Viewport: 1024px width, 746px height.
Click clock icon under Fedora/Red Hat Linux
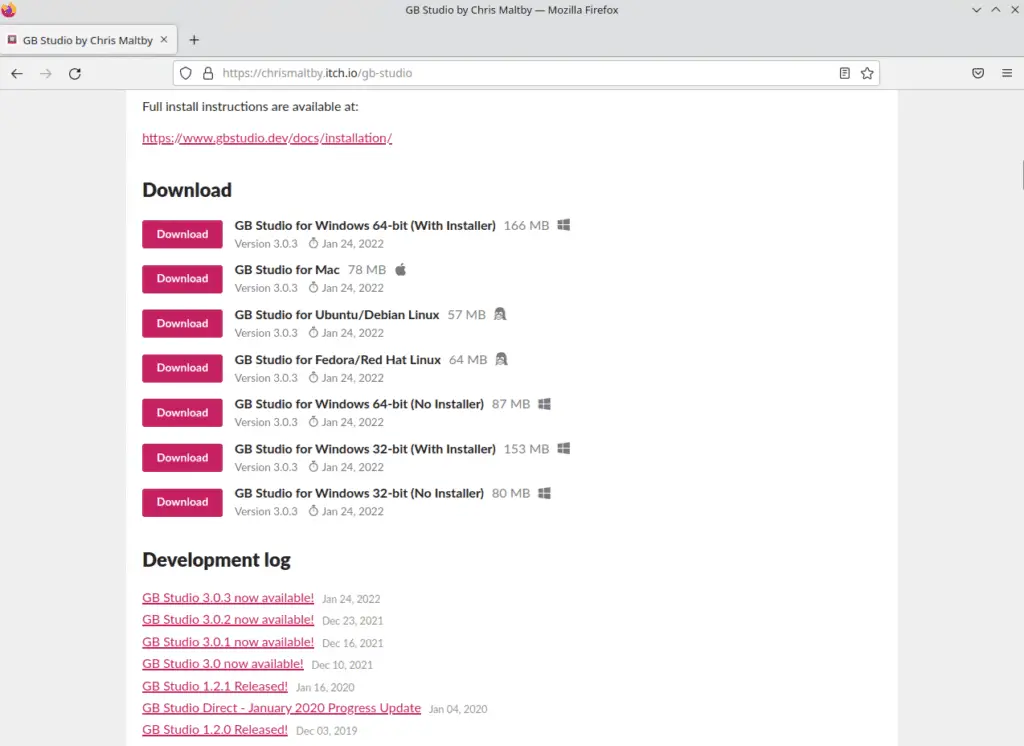(313, 378)
